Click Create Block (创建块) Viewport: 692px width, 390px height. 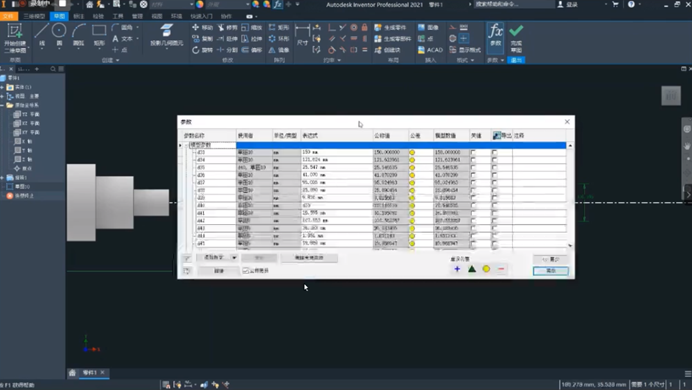[x=387, y=50]
